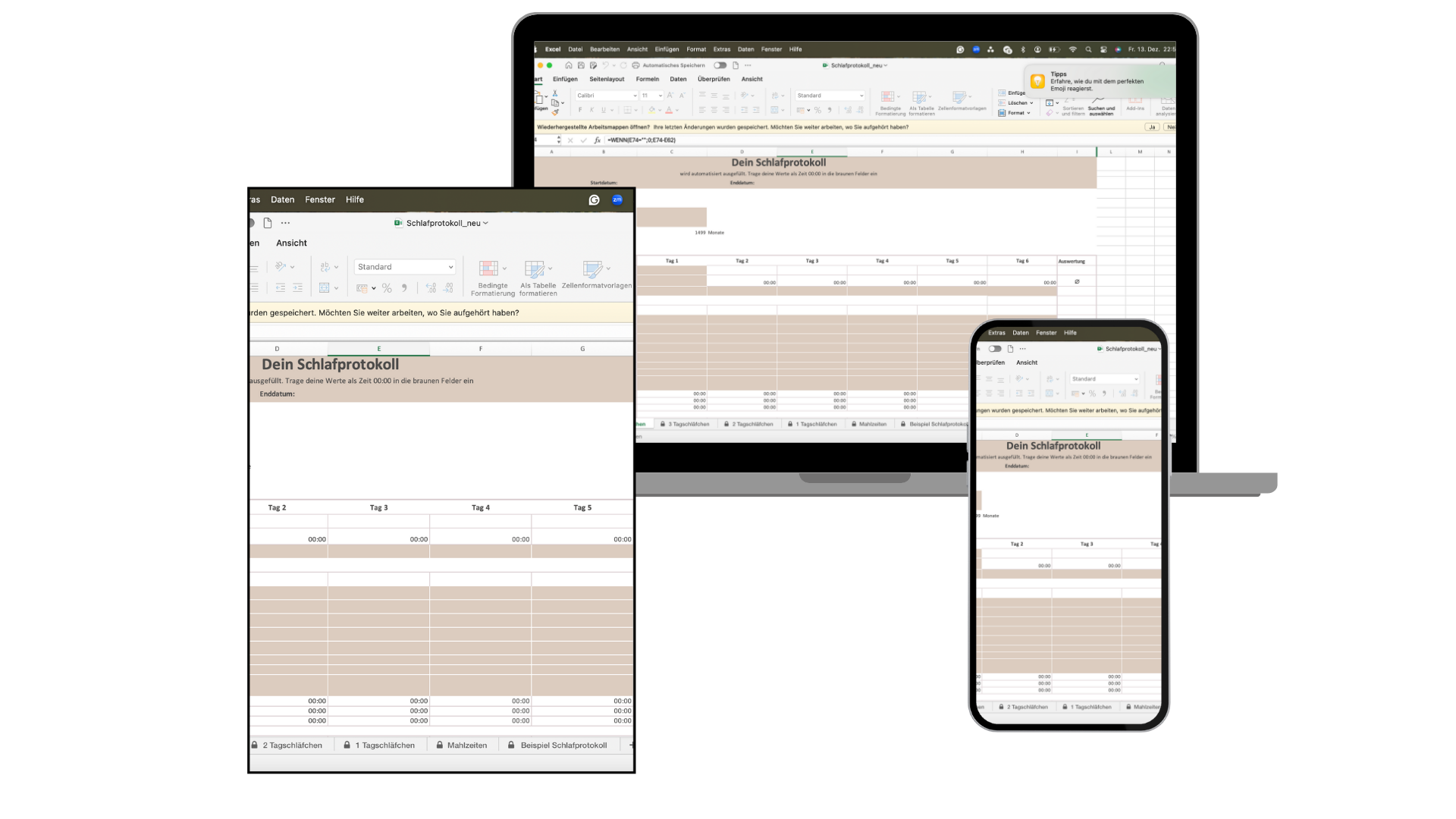Open Standard number format dropdown on laptop
1456x819 pixels.
pos(830,96)
